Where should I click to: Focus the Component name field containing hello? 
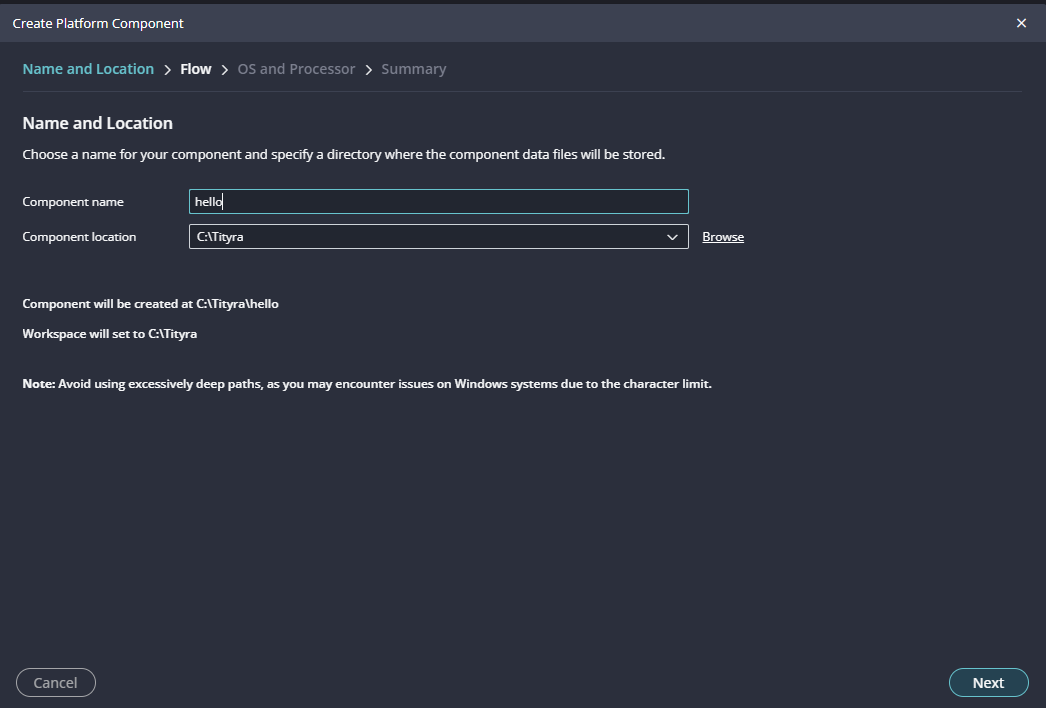tap(438, 201)
